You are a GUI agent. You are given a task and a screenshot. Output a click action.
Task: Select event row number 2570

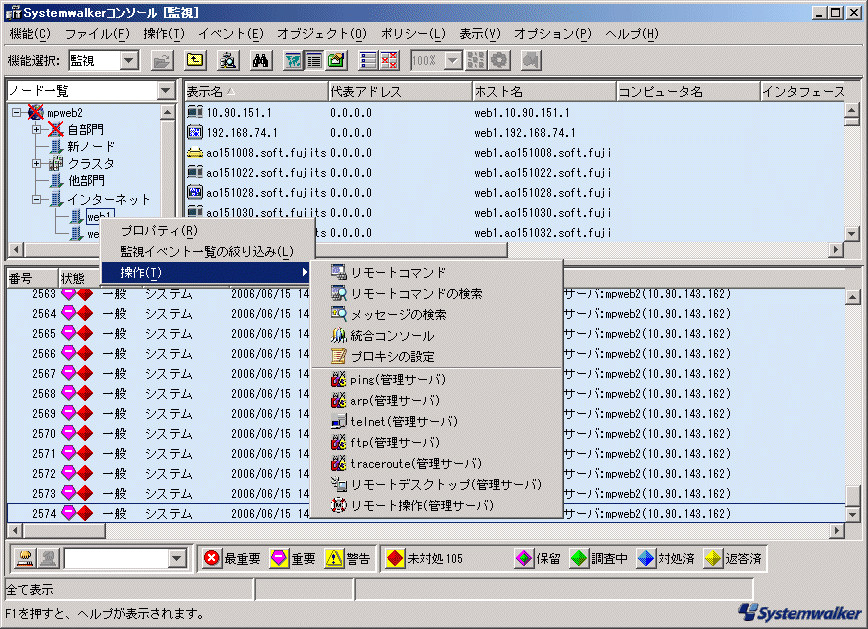(426, 434)
